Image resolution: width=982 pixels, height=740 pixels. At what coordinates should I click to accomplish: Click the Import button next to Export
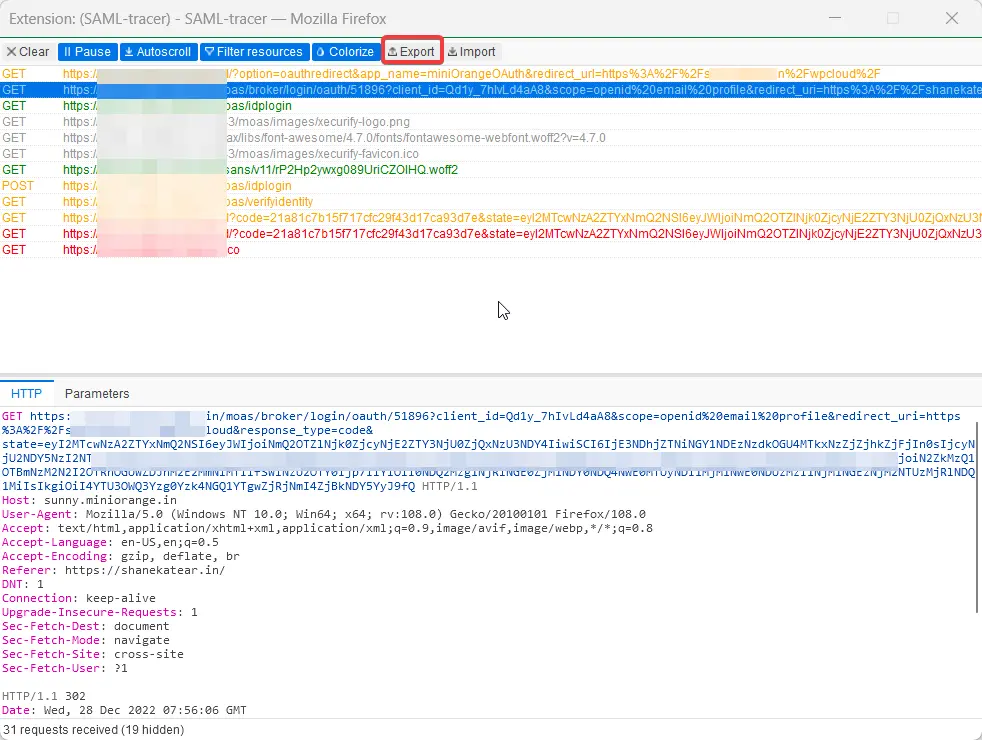coord(470,51)
